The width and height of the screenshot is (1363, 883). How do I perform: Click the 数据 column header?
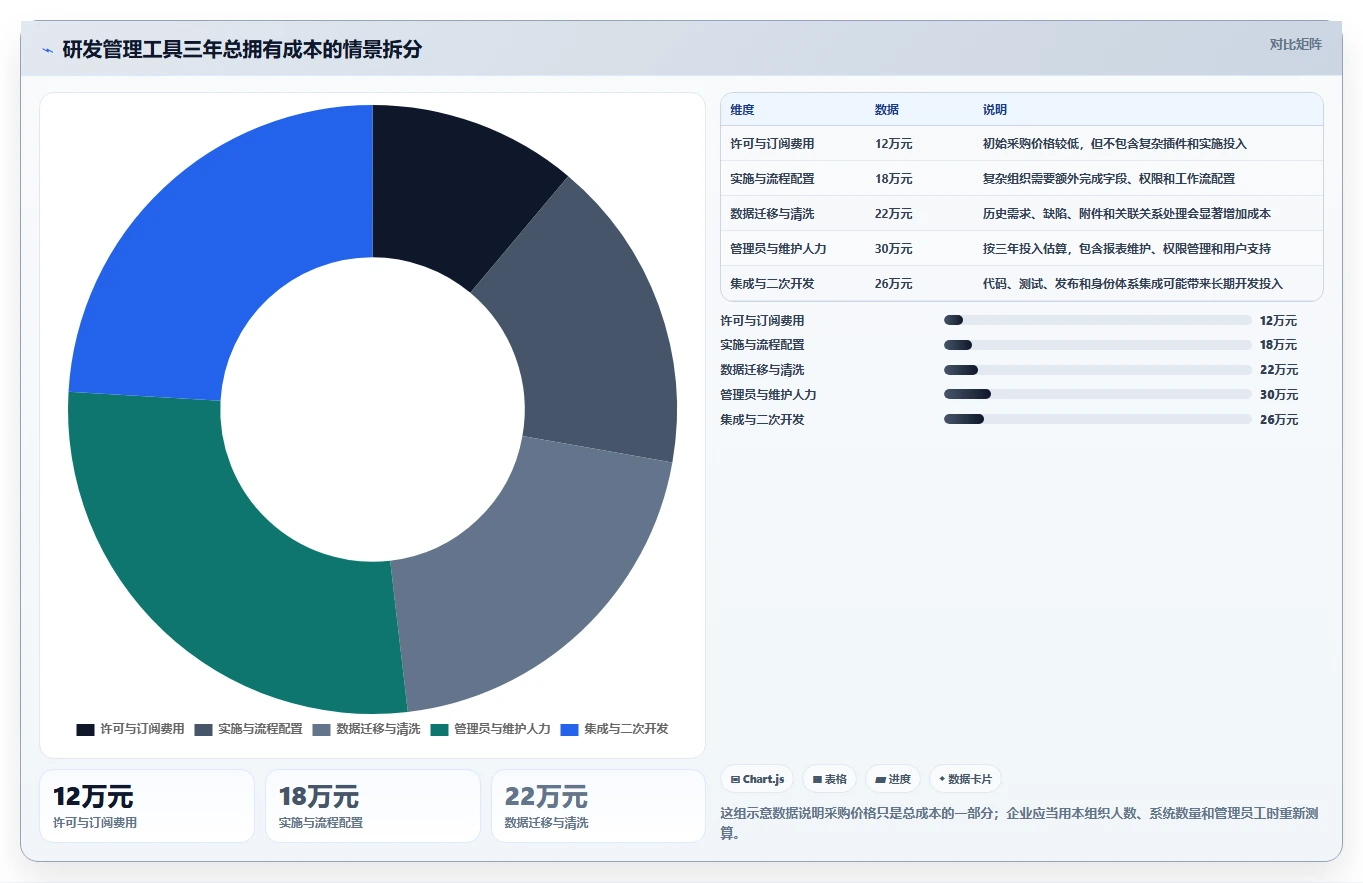coord(887,110)
